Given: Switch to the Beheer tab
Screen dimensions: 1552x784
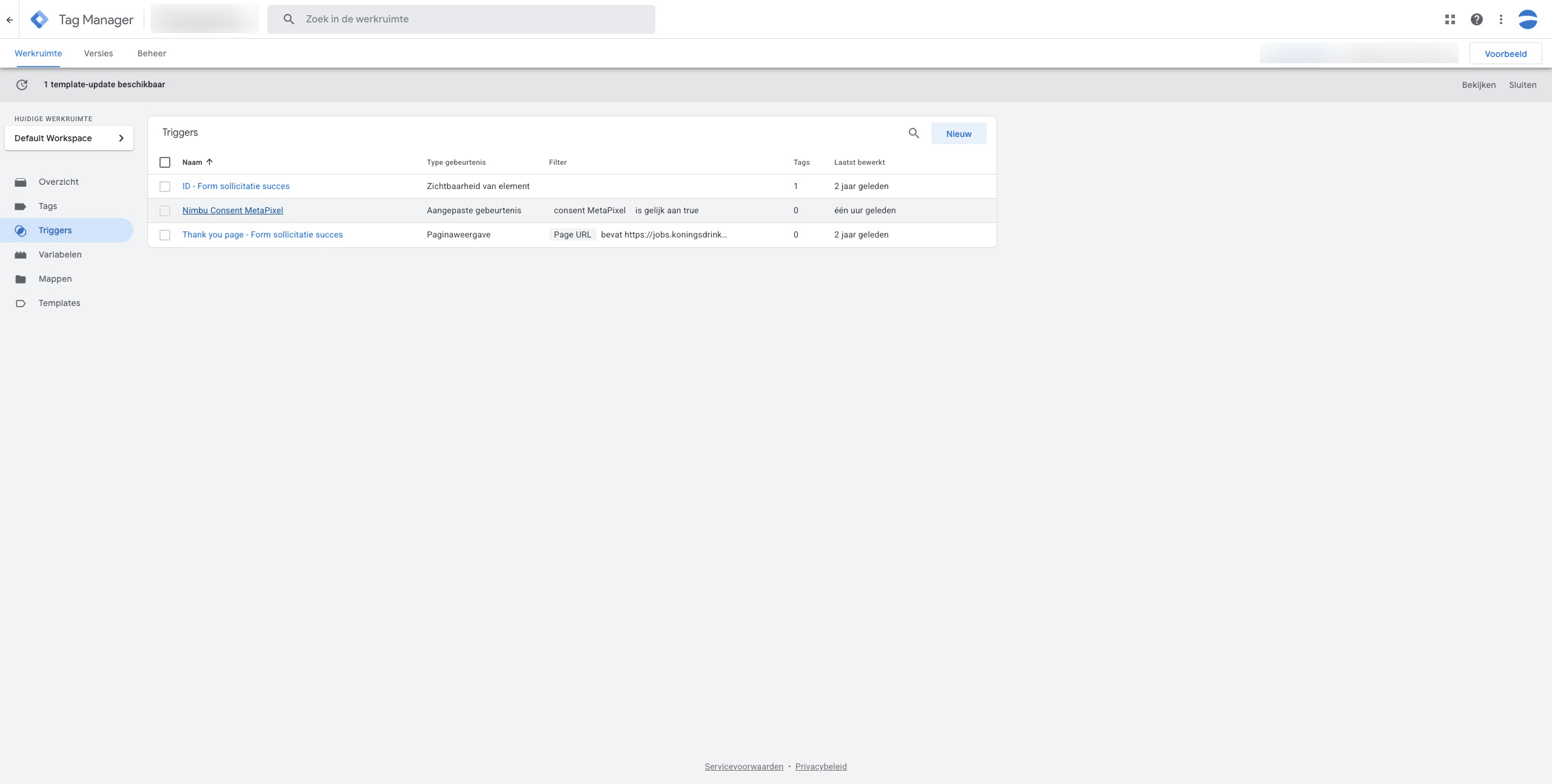Looking at the screenshot, I should tap(152, 53).
